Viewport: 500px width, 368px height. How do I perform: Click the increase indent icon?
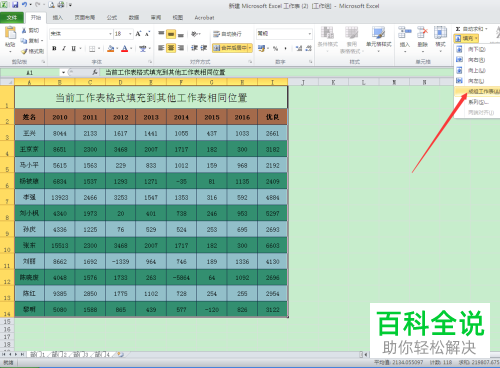point(204,48)
